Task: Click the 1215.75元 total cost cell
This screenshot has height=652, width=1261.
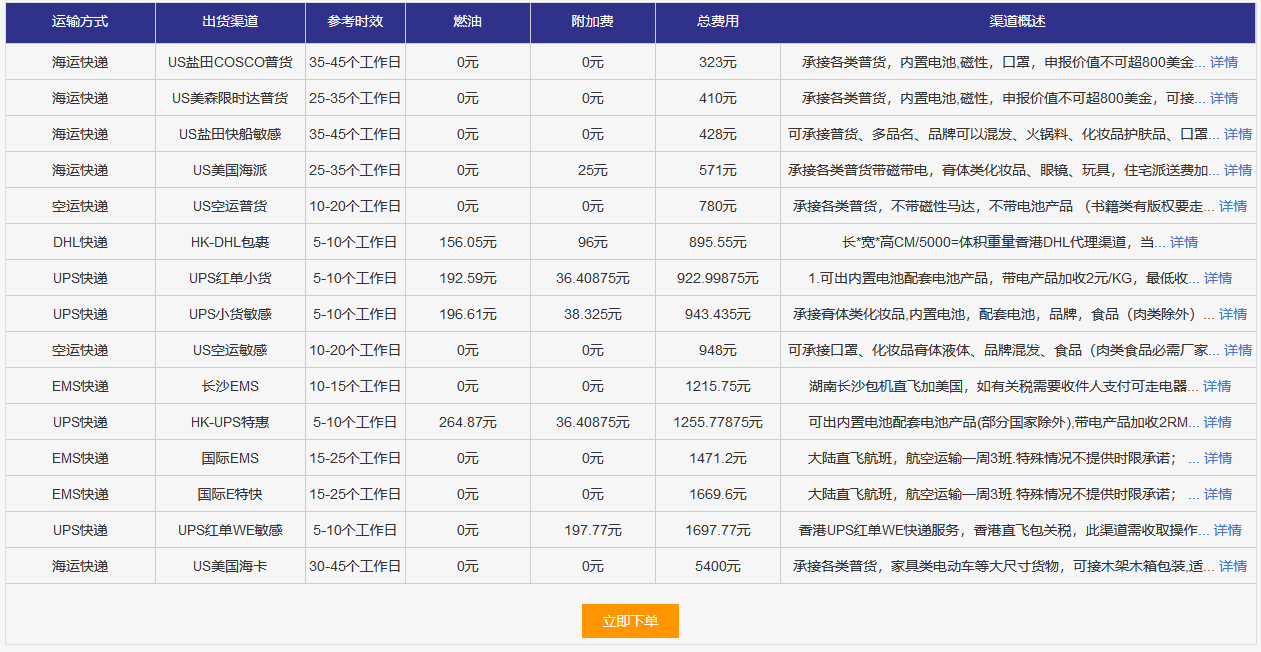Action: click(x=718, y=386)
